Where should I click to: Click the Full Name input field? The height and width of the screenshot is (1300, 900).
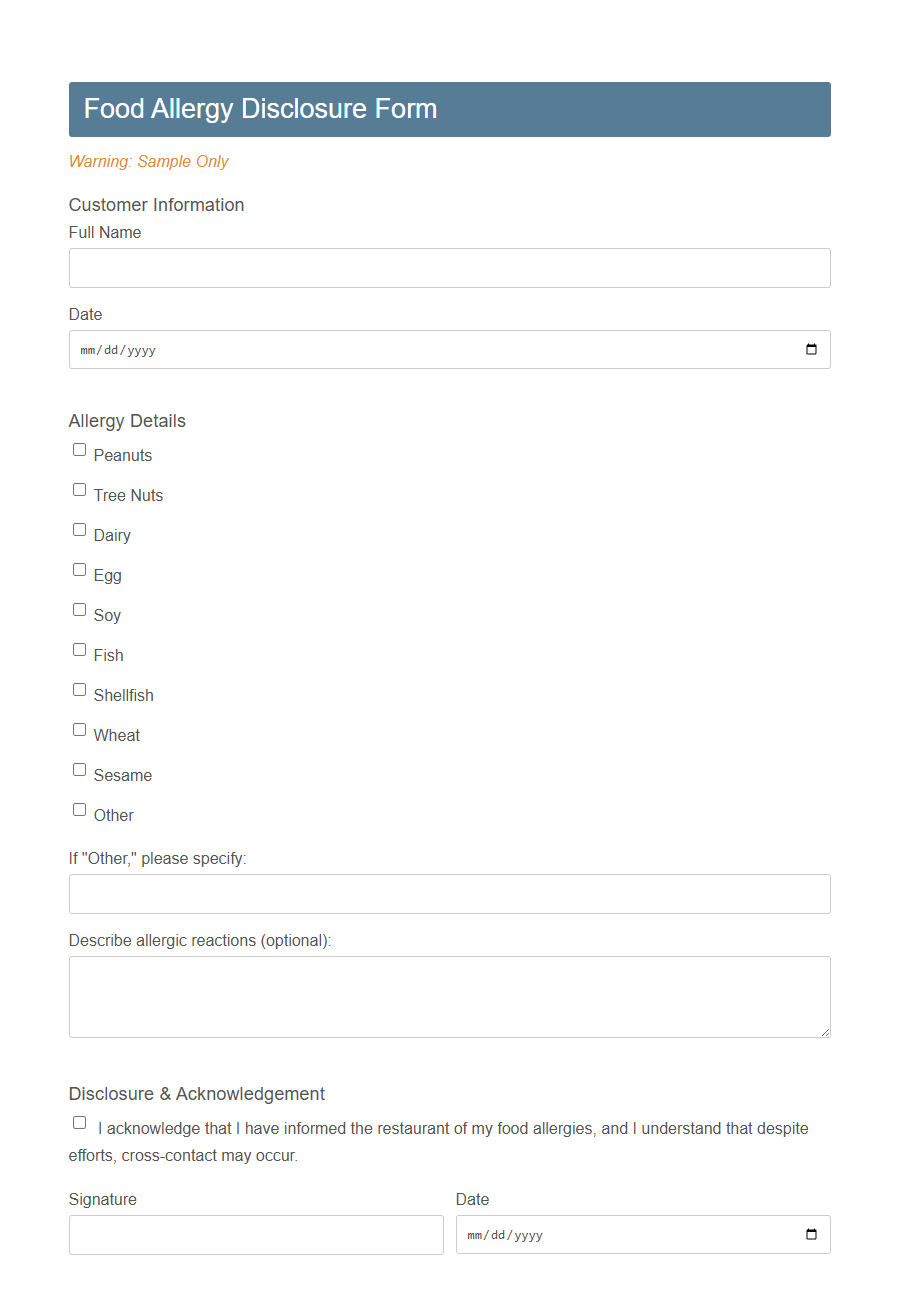449,267
